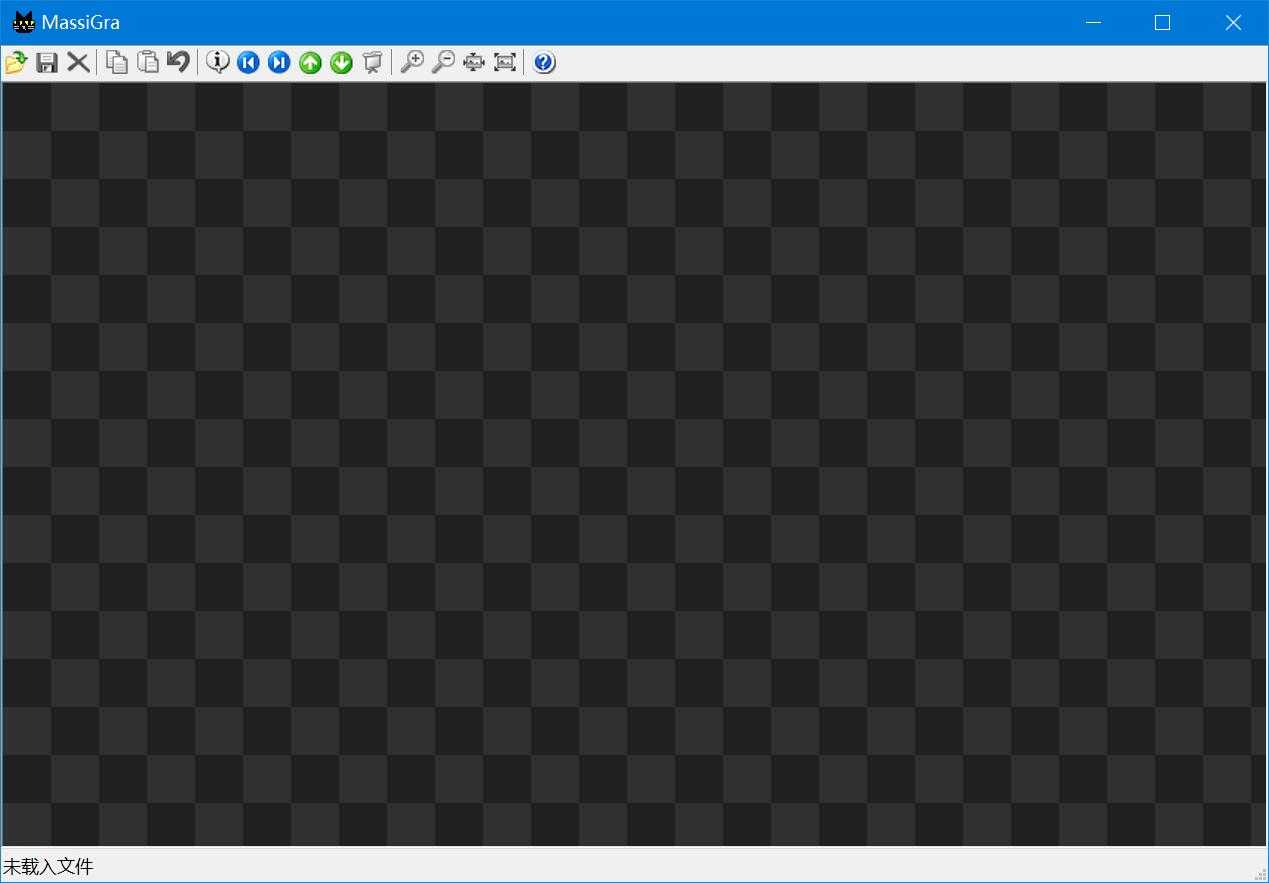Show file information with the info icon
The width and height of the screenshot is (1269, 883).
tap(217, 63)
